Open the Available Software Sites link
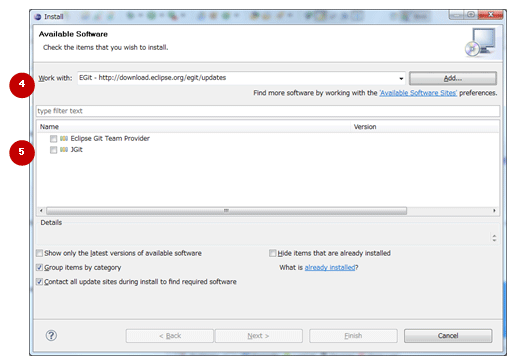Viewport: 510px width, 360px height. pos(418,93)
